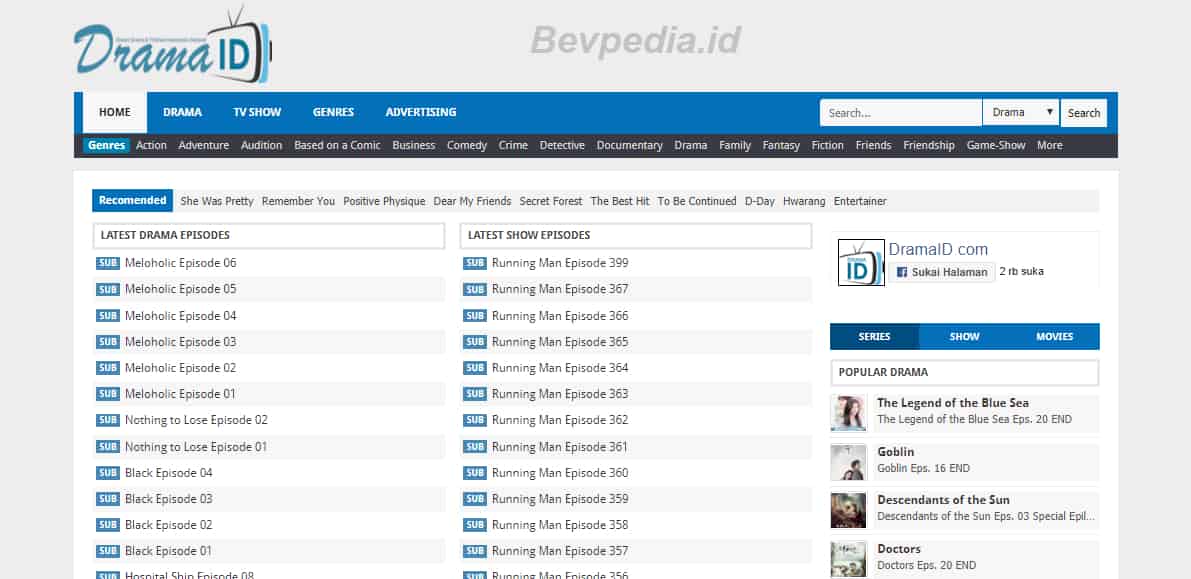The height and width of the screenshot is (579, 1191).
Task: Open the Goblin drama link
Action: coord(895,451)
